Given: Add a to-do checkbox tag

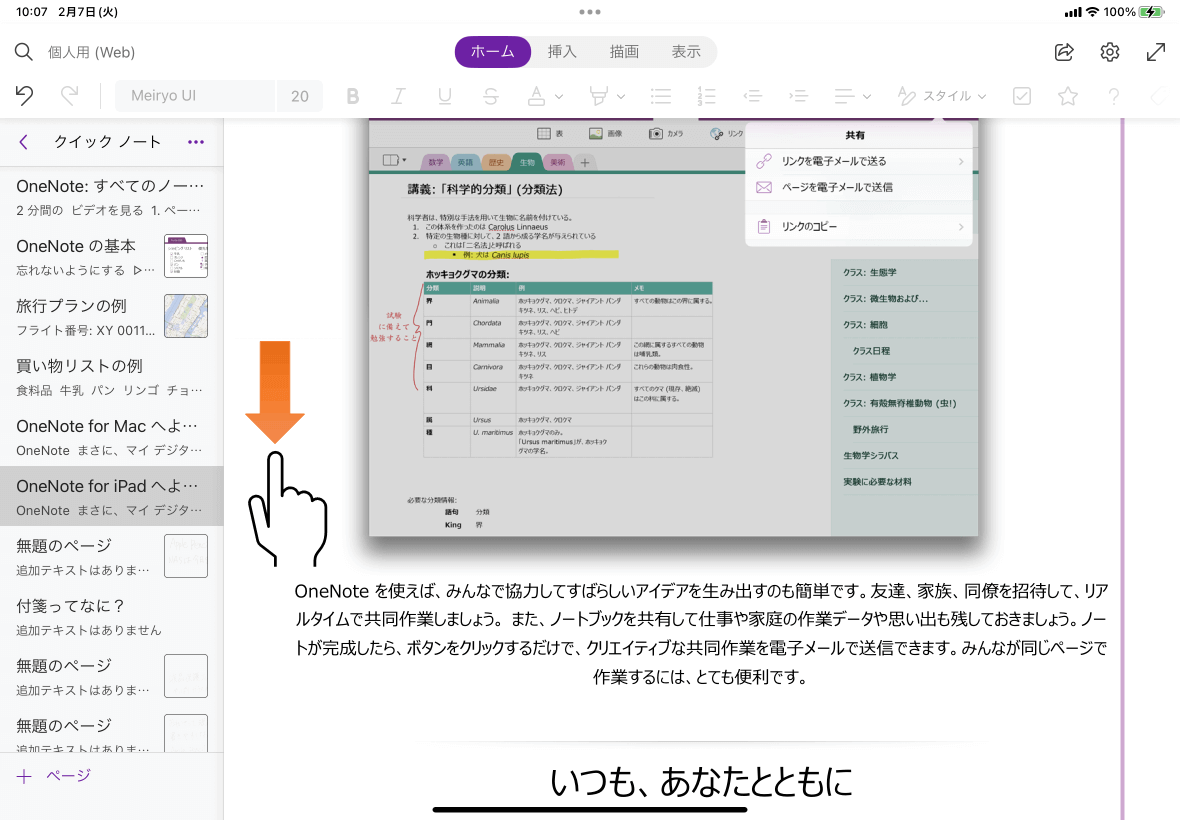Looking at the screenshot, I should point(1021,96).
